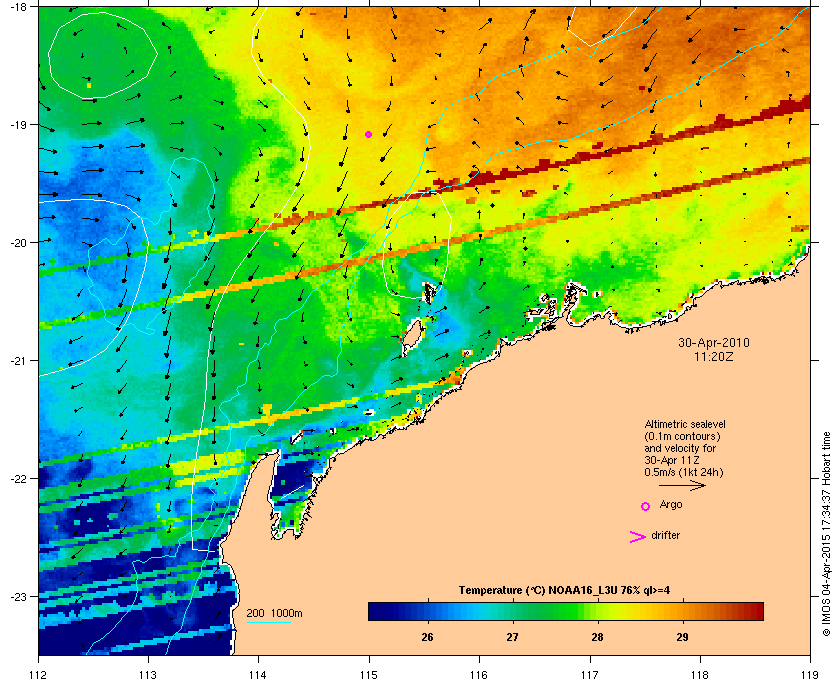Click the latitude axis label -19
The width and height of the screenshot is (840, 680).
coord(18,124)
